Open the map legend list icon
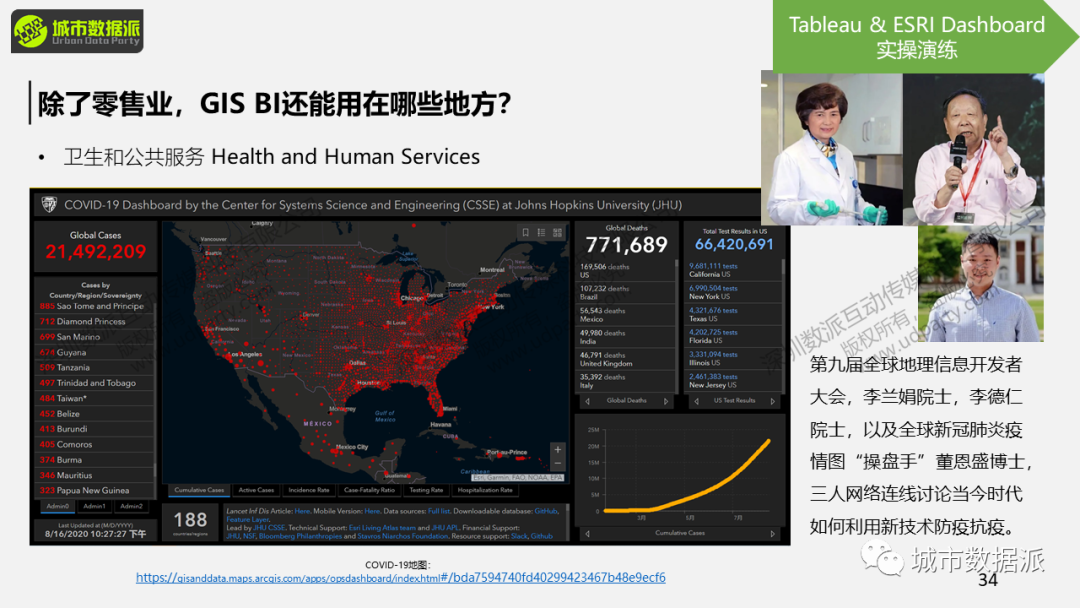1080x608 pixels. coord(541,233)
